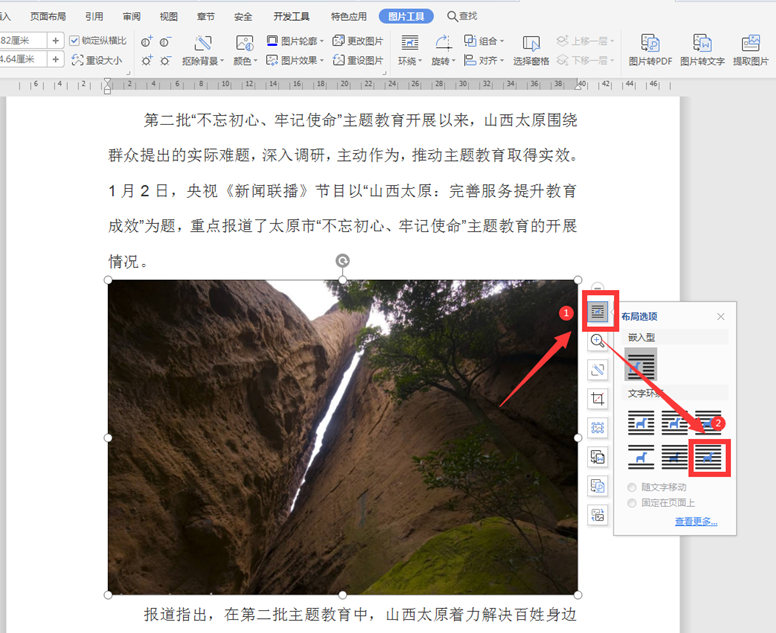Click the selected cliff photo in the document

[342, 438]
